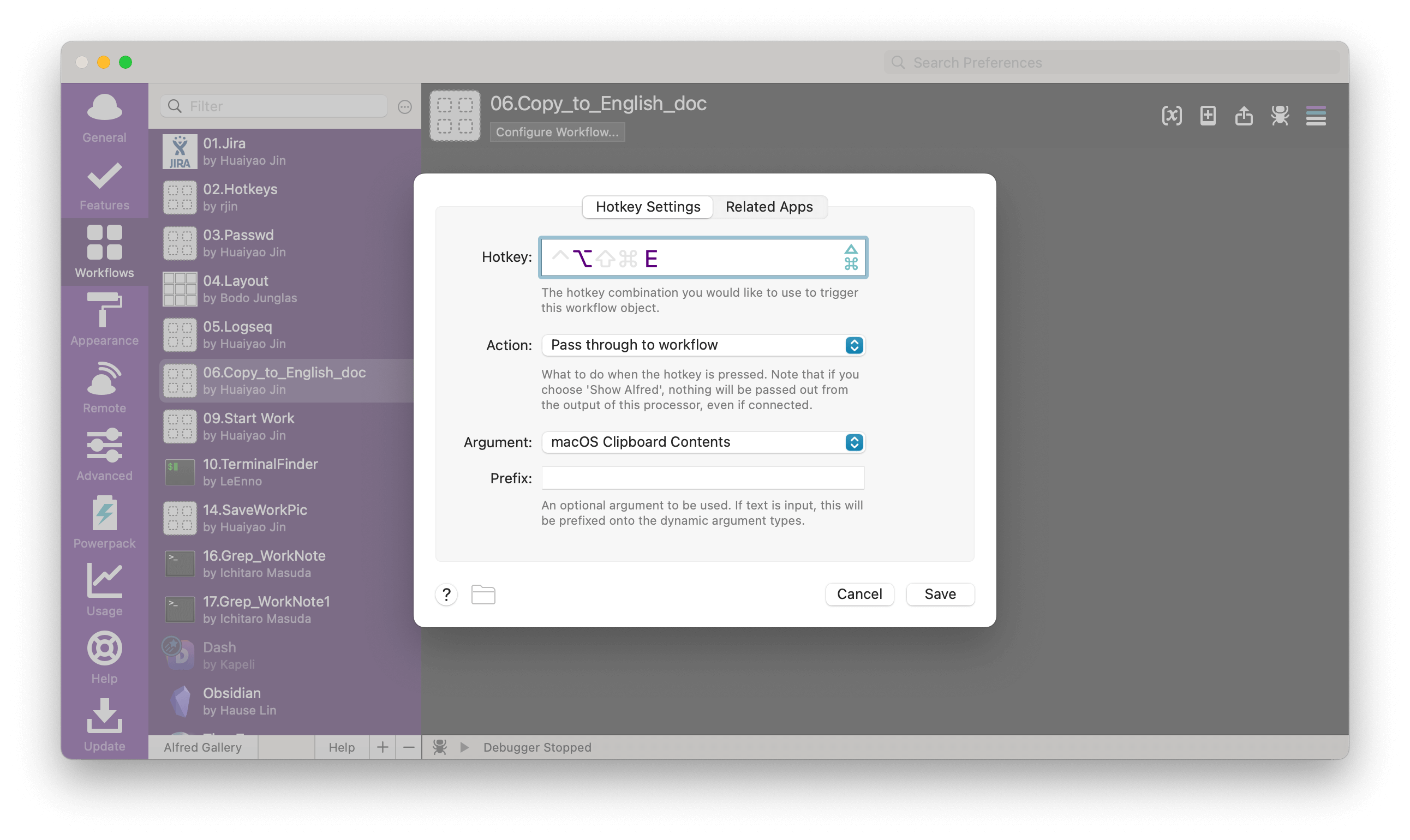Screen dimensions: 1410x840
Task: Click the Hotkey input field
Action: pyautogui.click(x=703, y=257)
